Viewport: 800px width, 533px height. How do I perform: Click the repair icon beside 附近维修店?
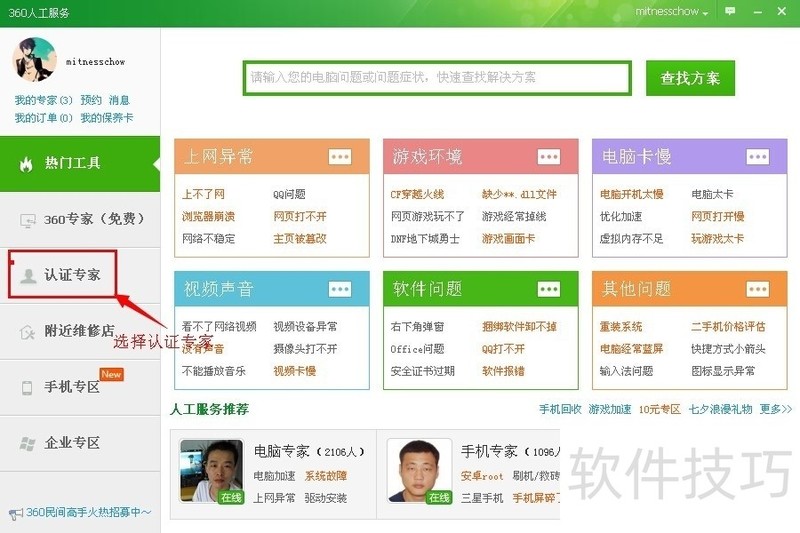click(x=27, y=332)
